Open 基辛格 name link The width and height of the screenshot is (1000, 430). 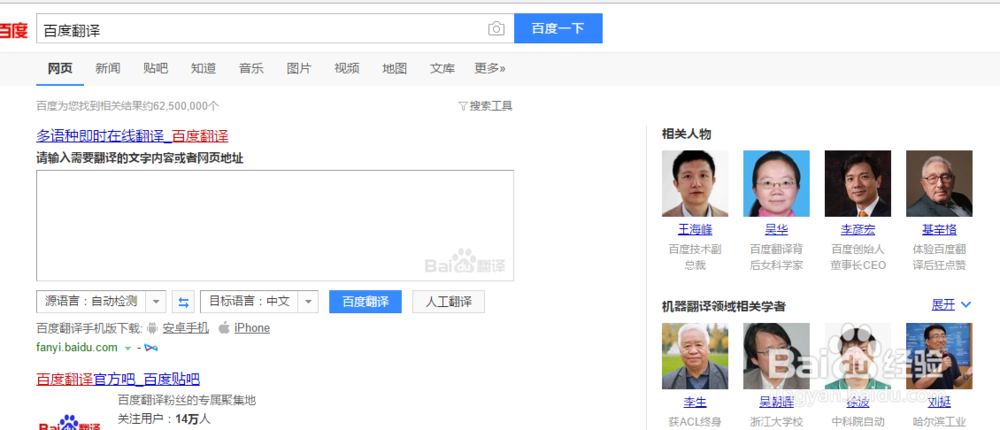pos(939,230)
